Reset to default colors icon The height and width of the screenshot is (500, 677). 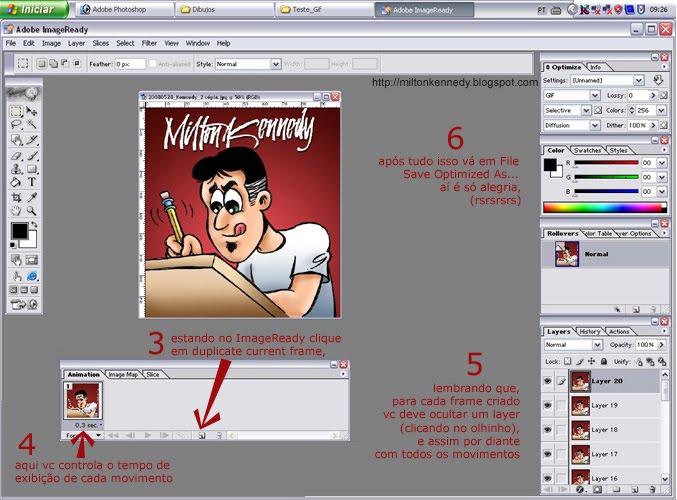(13, 245)
